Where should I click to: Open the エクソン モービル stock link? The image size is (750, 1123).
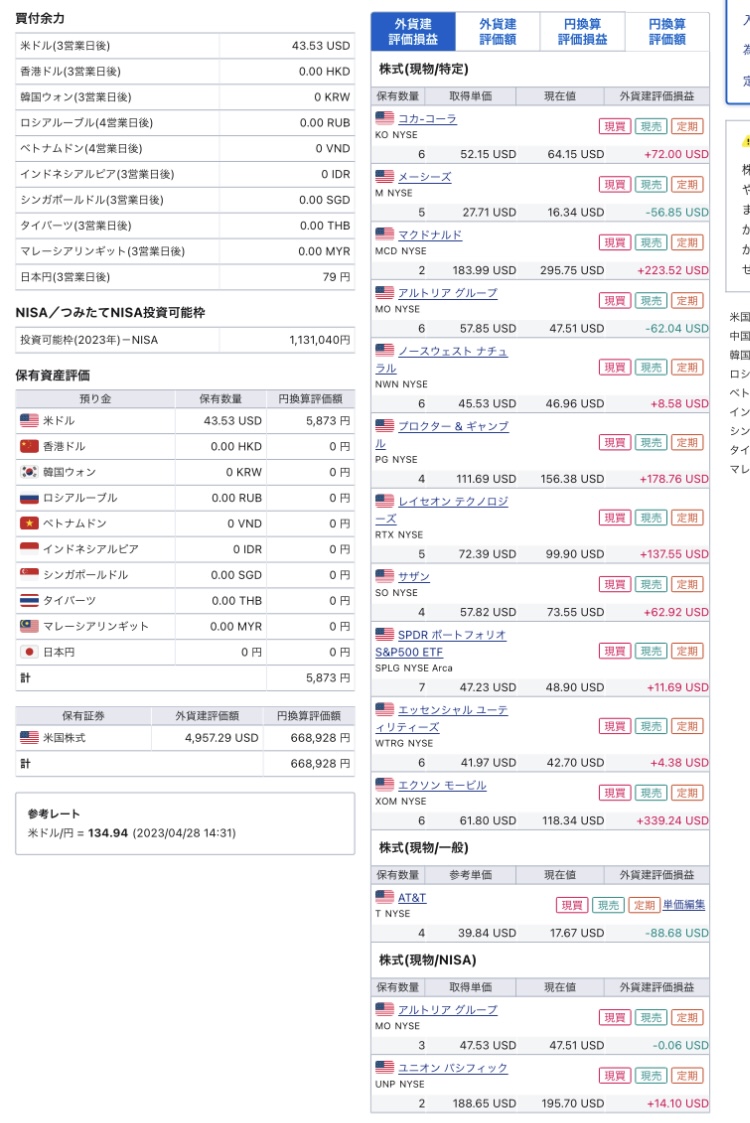pos(442,785)
